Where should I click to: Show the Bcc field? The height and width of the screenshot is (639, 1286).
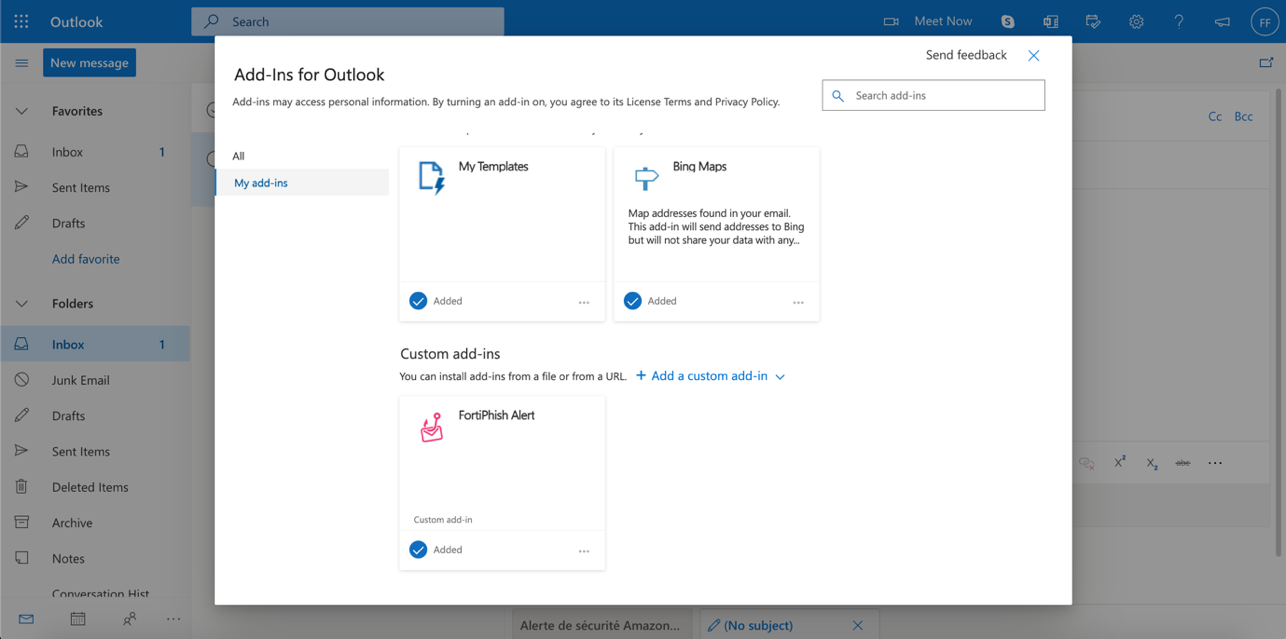tap(1243, 116)
